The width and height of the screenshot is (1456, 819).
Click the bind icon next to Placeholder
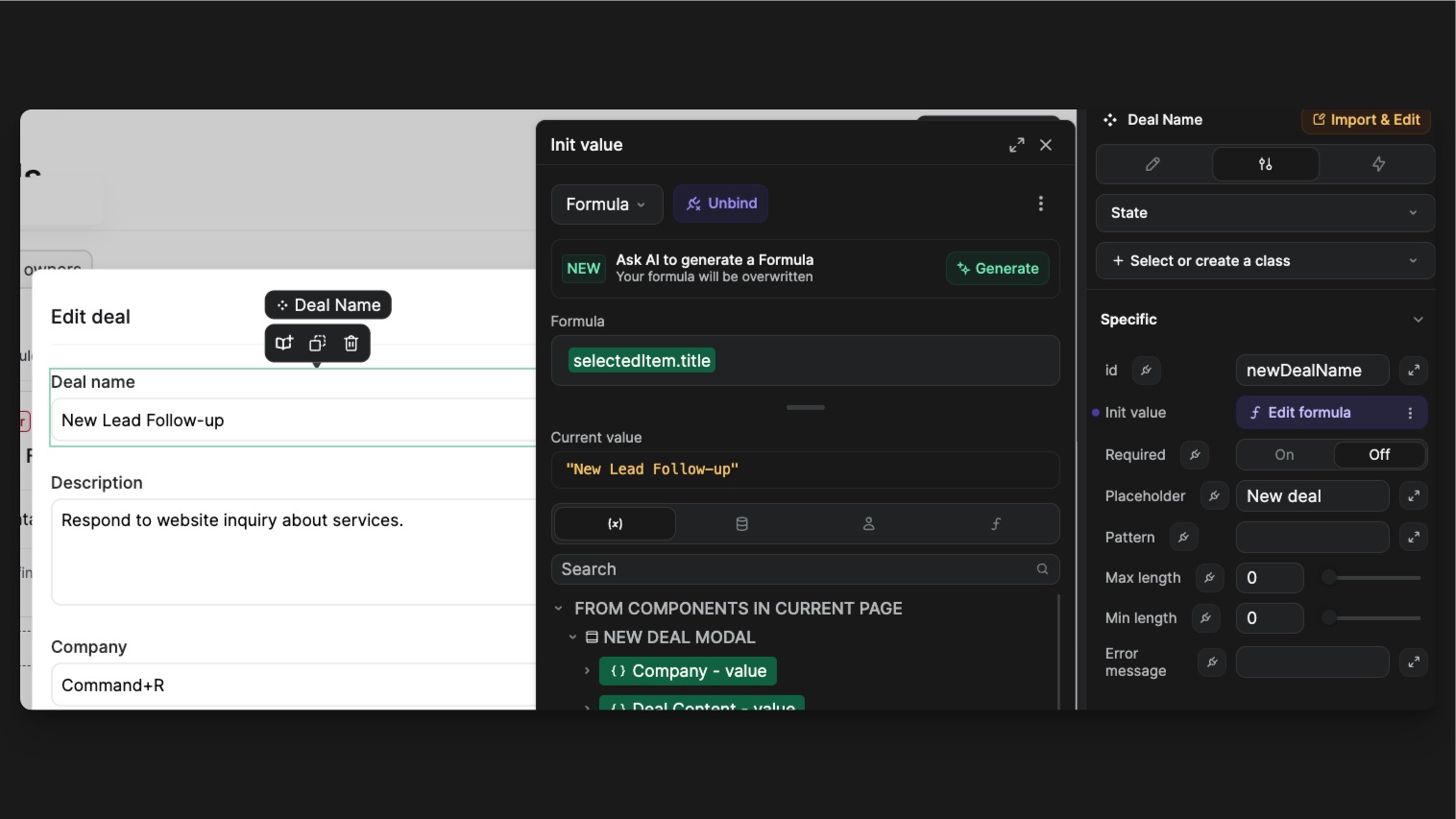tap(1214, 495)
